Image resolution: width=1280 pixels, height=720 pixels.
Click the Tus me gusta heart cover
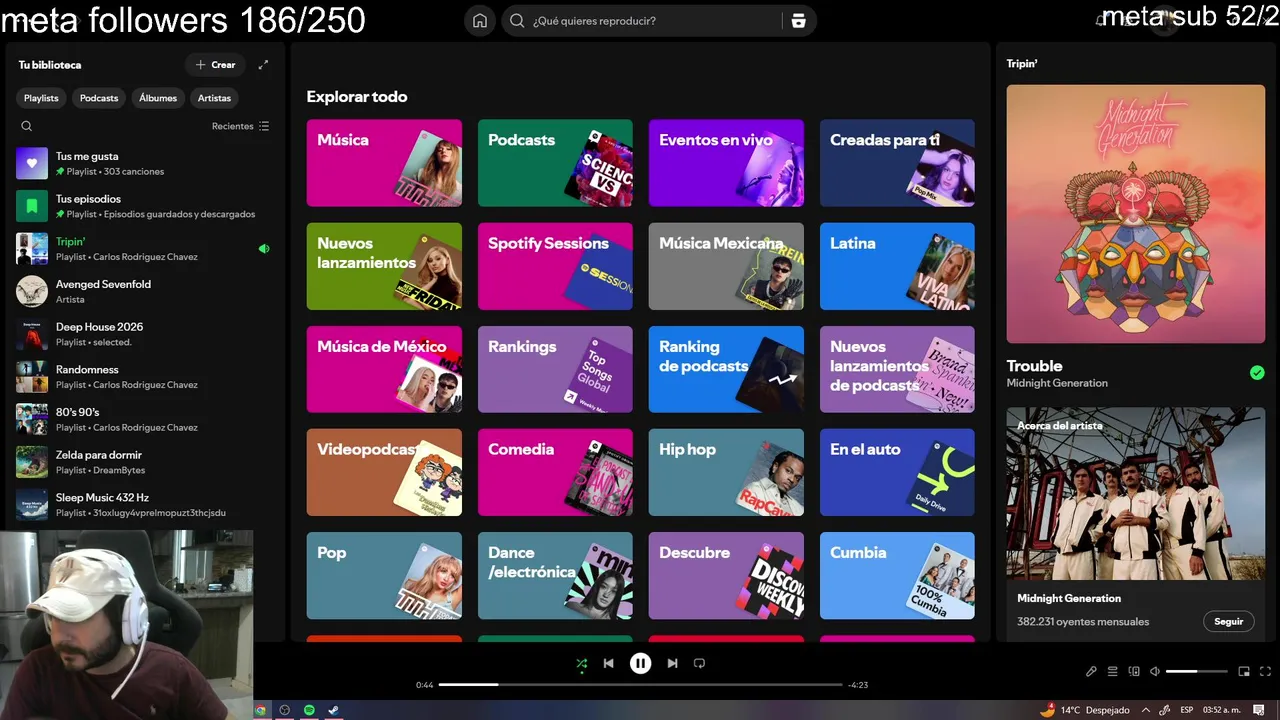point(32,163)
